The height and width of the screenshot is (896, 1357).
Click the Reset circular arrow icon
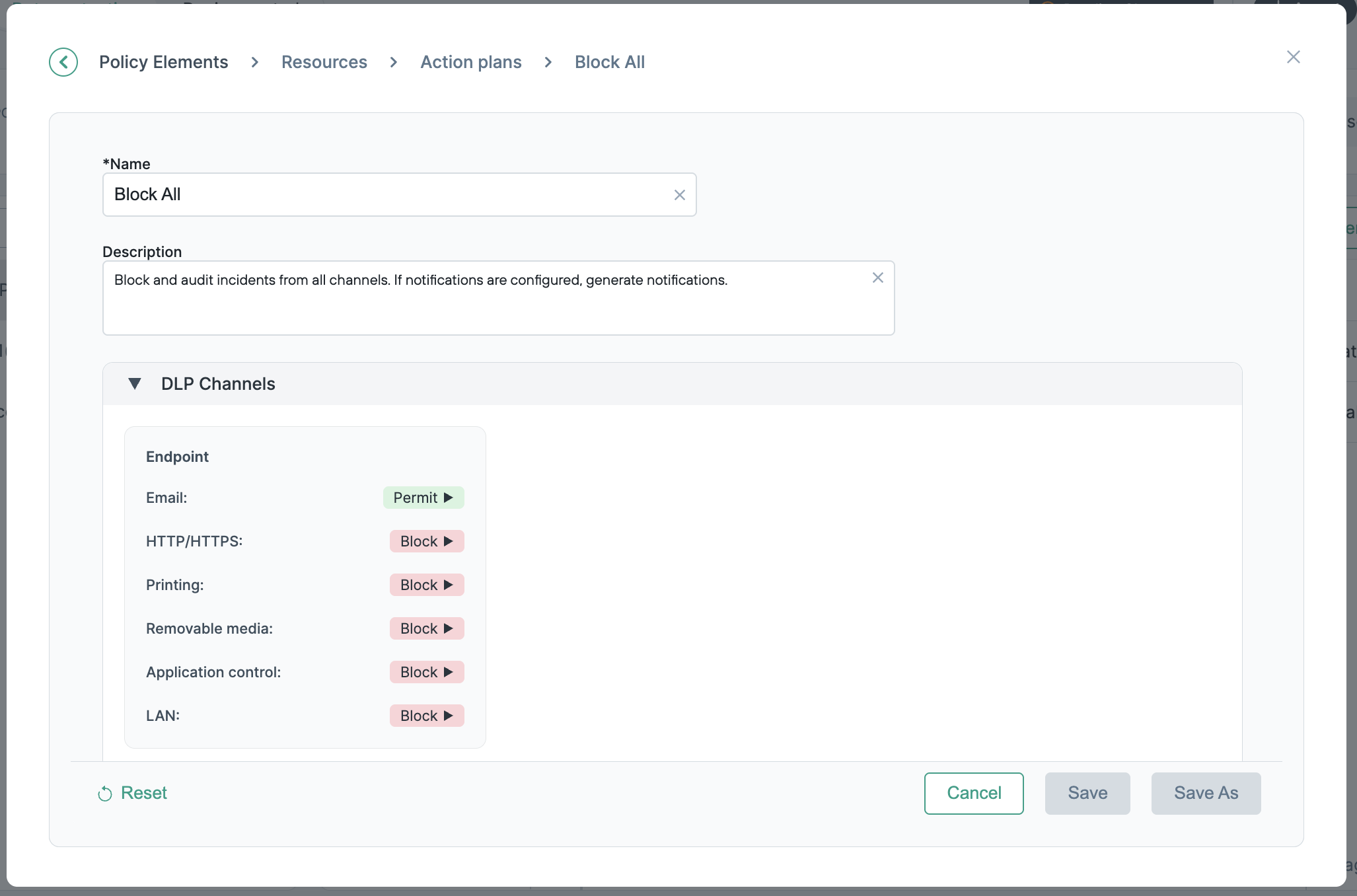coord(105,794)
